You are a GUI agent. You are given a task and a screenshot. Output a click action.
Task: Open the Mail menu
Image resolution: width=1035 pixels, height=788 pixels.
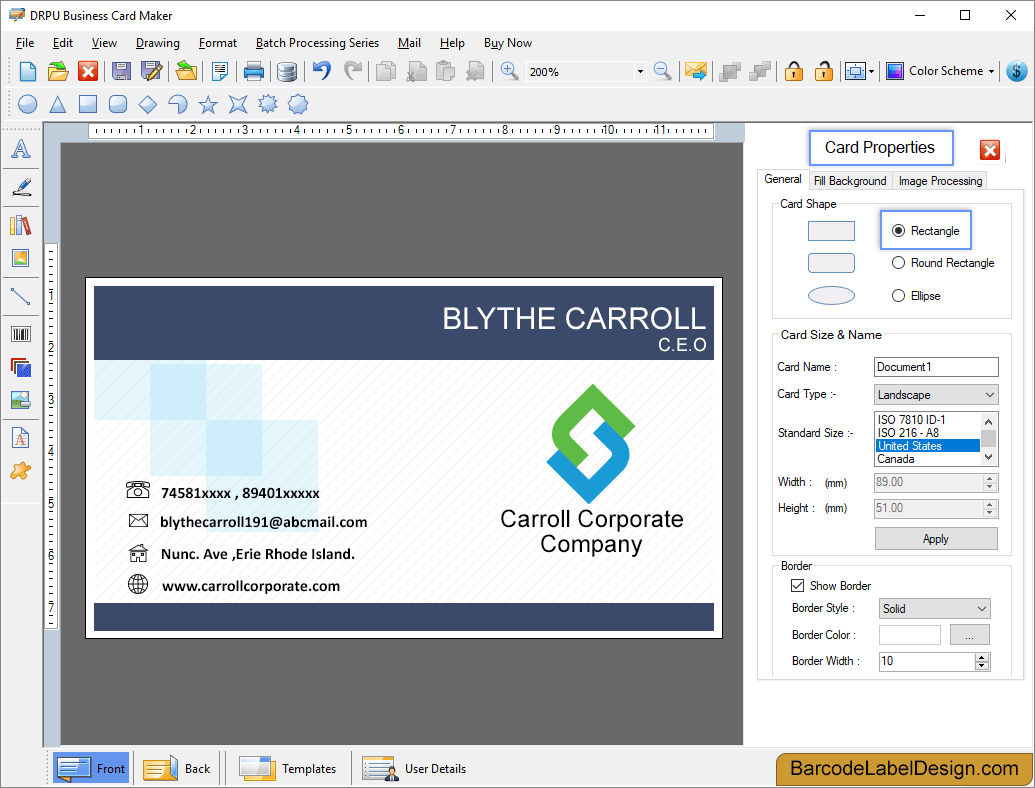coord(409,43)
